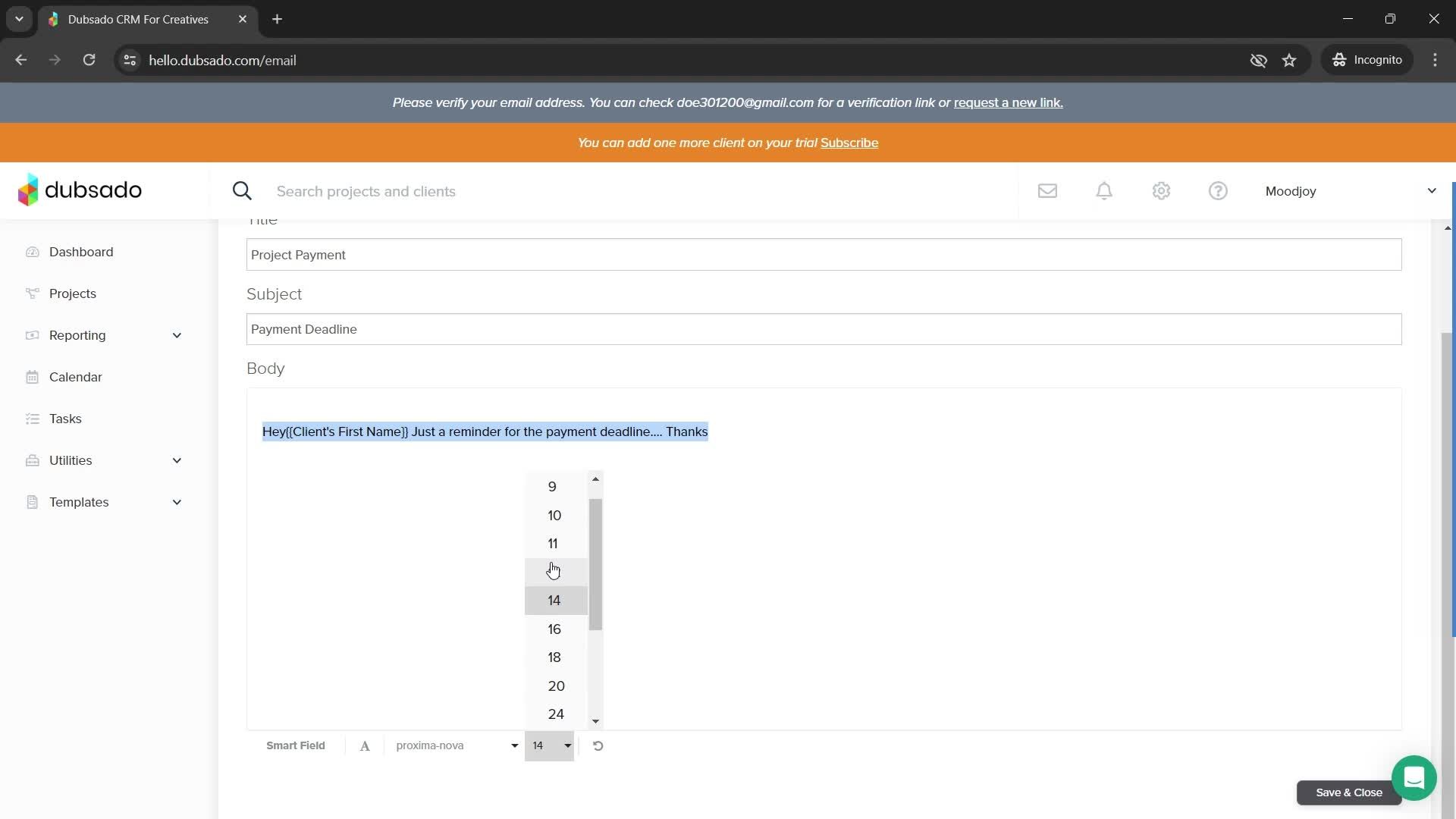
Task: Click Save & Close button
Action: click(1348, 792)
